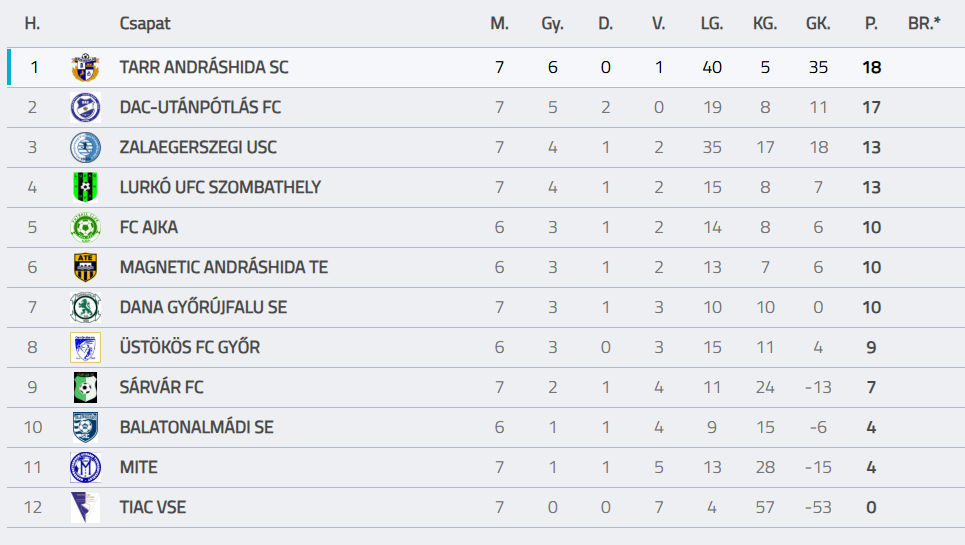The height and width of the screenshot is (545, 965).
Task: Click the P. points column header
Action: click(x=871, y=23)
